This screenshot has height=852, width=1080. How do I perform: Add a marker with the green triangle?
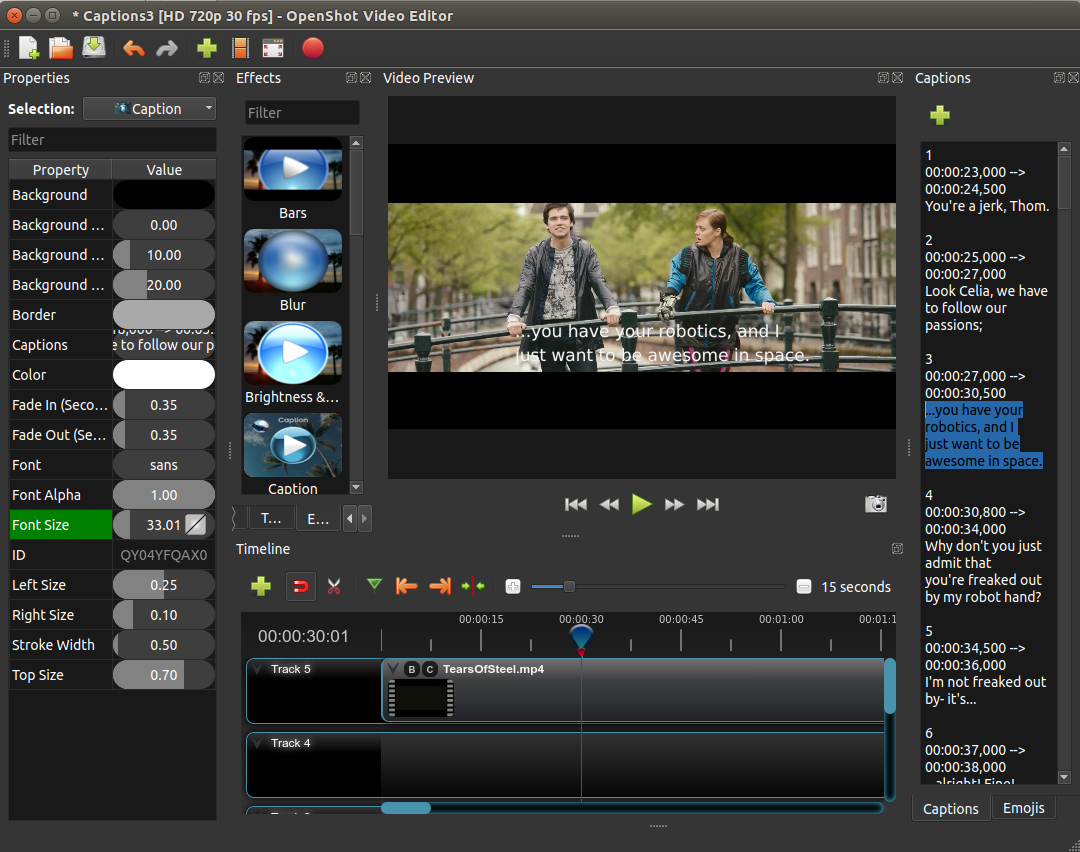click(374, 585)
